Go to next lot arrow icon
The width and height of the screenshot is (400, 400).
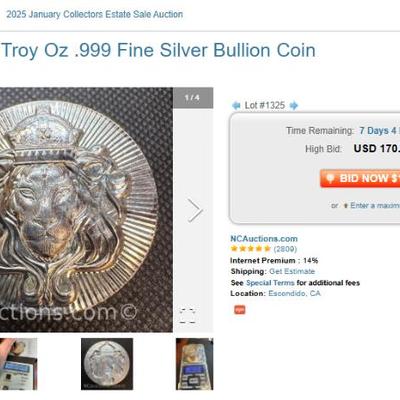tap(294, 106)
